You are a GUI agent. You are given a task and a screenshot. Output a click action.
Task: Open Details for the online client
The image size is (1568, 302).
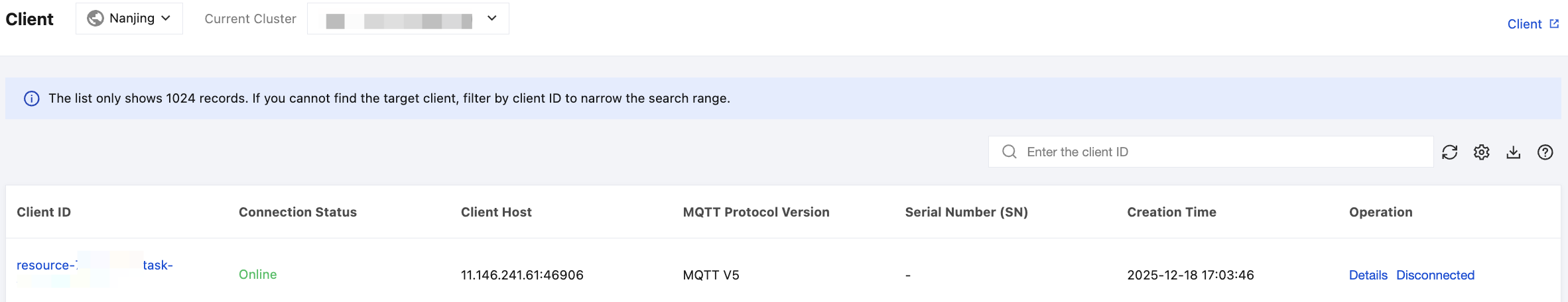click(x=1368, y=275)
